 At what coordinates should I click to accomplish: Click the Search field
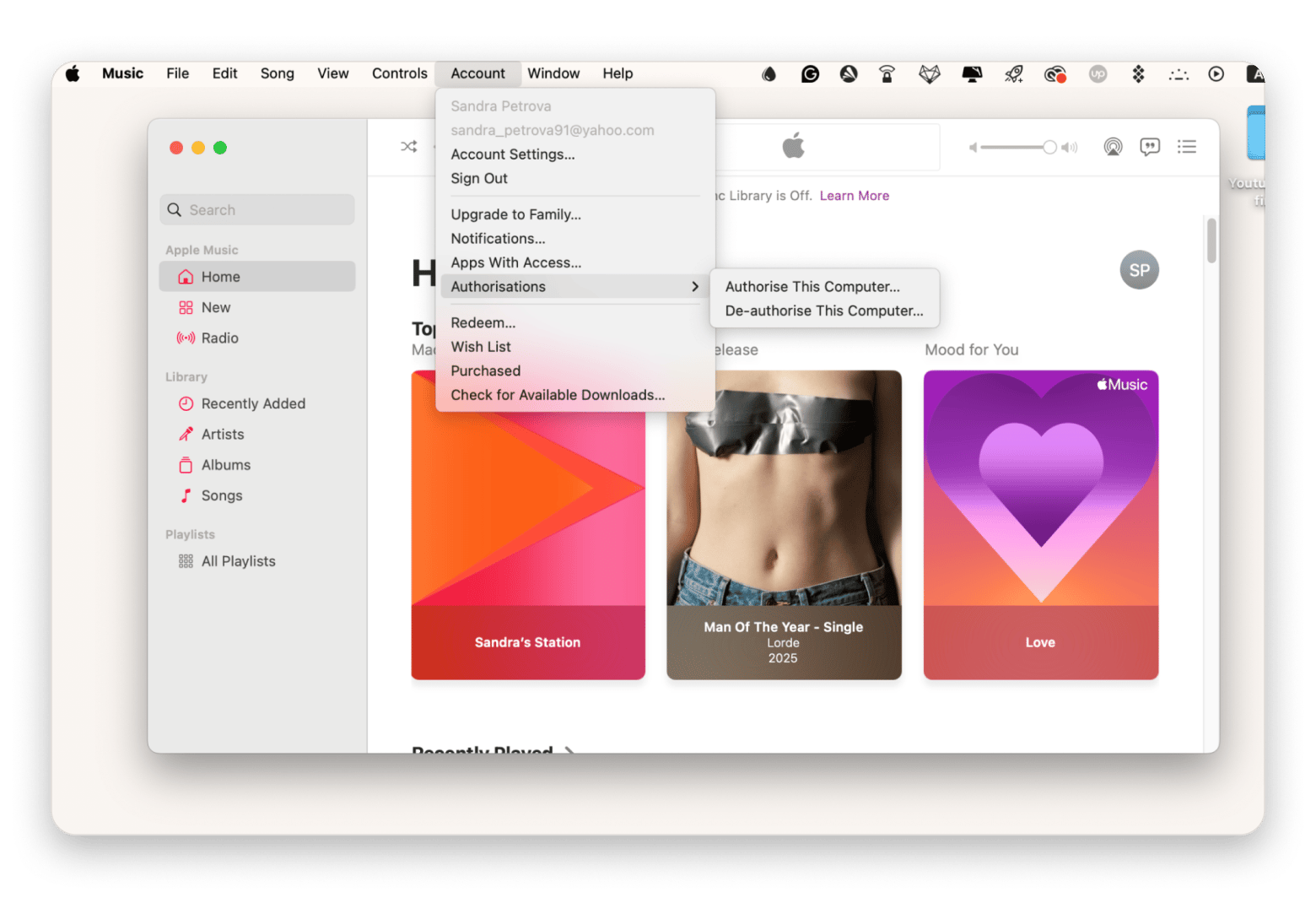click(257, 210)
